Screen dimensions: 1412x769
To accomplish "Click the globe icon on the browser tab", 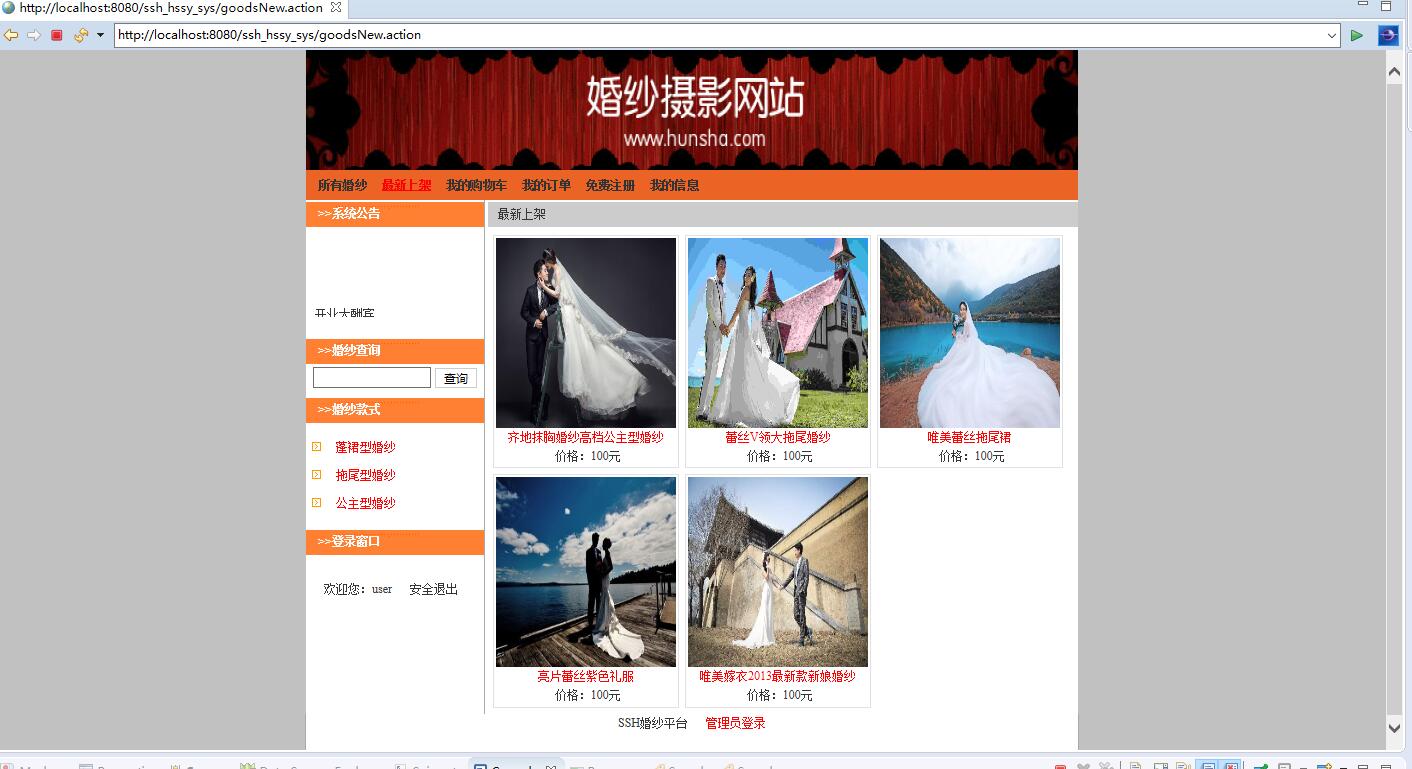I will click(8, 8).
